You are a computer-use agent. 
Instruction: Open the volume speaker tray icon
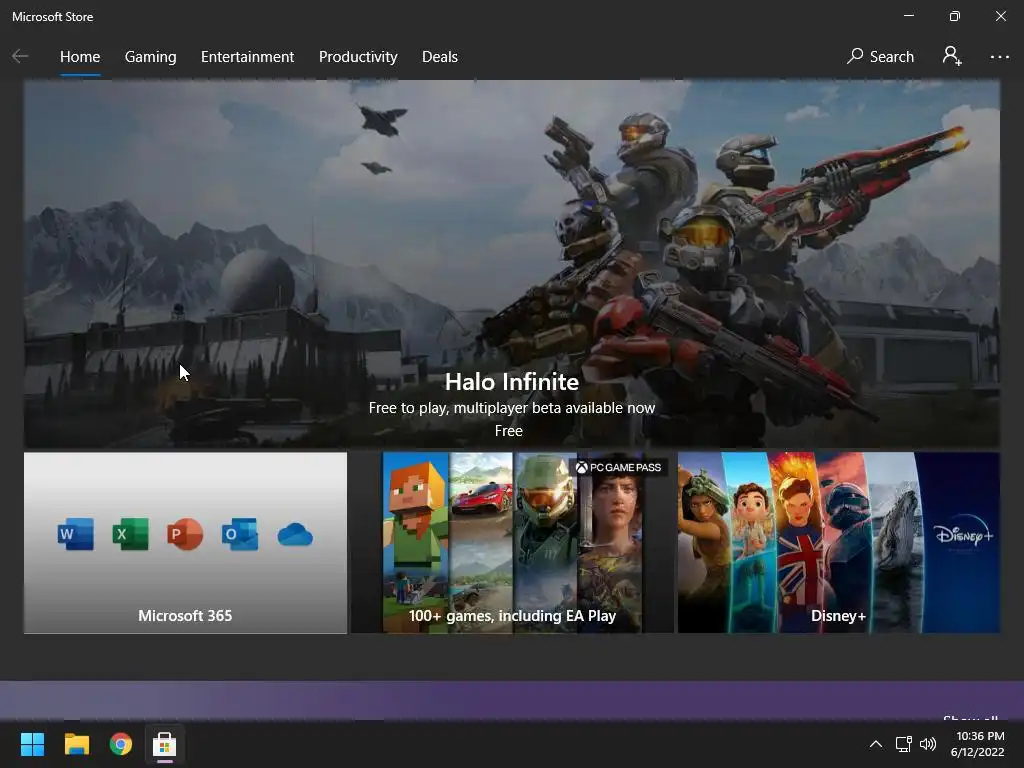point(927,744)
